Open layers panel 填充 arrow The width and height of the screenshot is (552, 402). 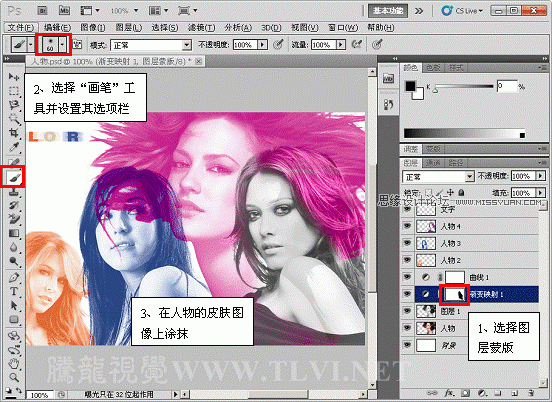[541, 193]
